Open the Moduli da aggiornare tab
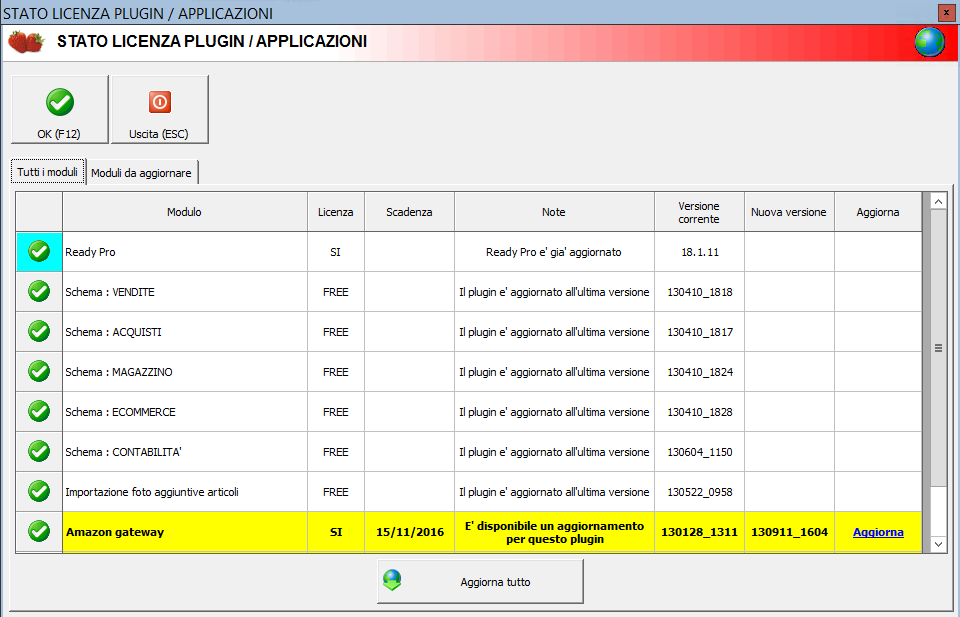Viewport: 960px width, 617px height. pos(141,173)
